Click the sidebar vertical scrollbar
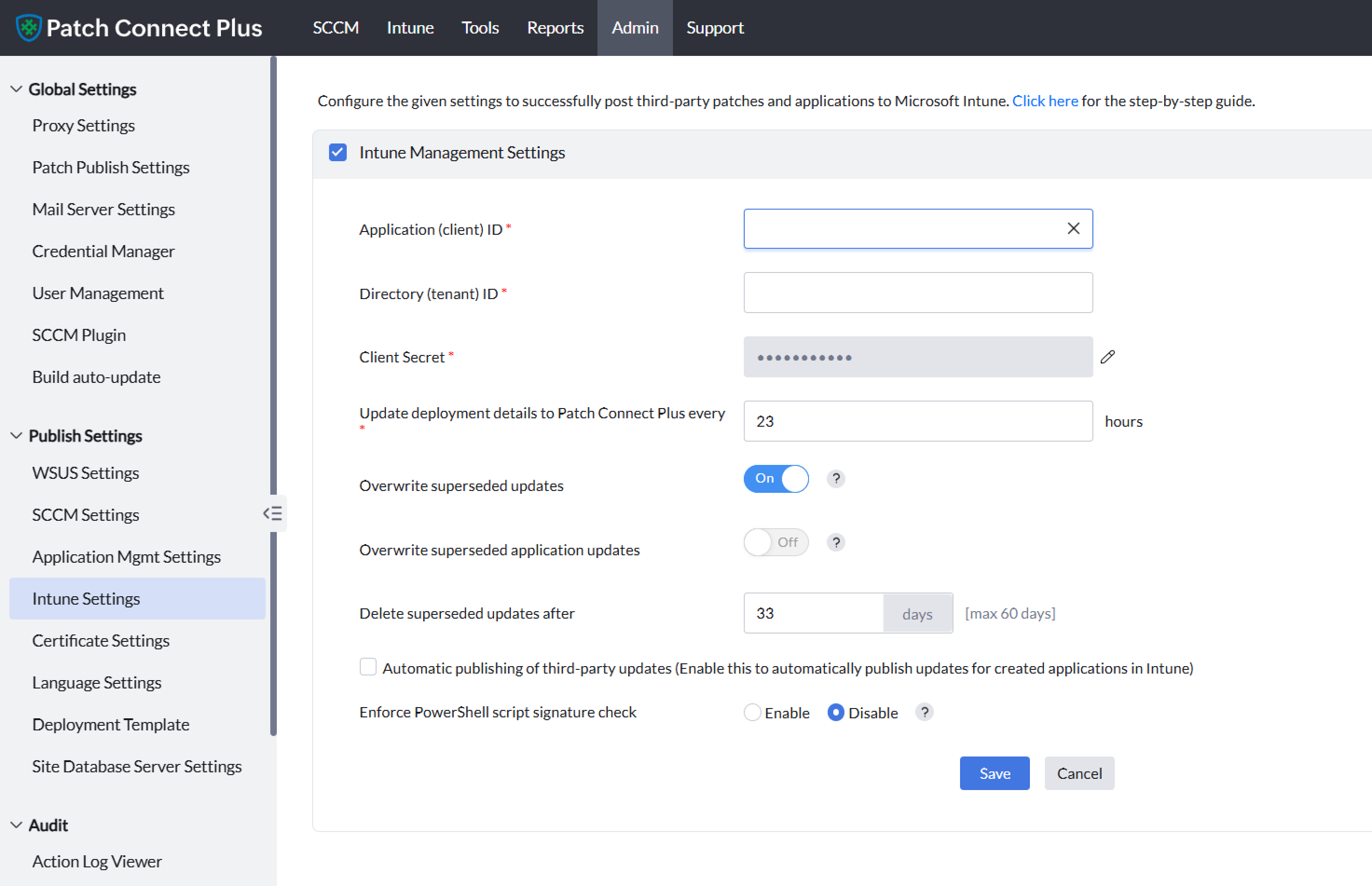Image resolution: width=1372 pixels, height=886 pixels. [274, 396]
